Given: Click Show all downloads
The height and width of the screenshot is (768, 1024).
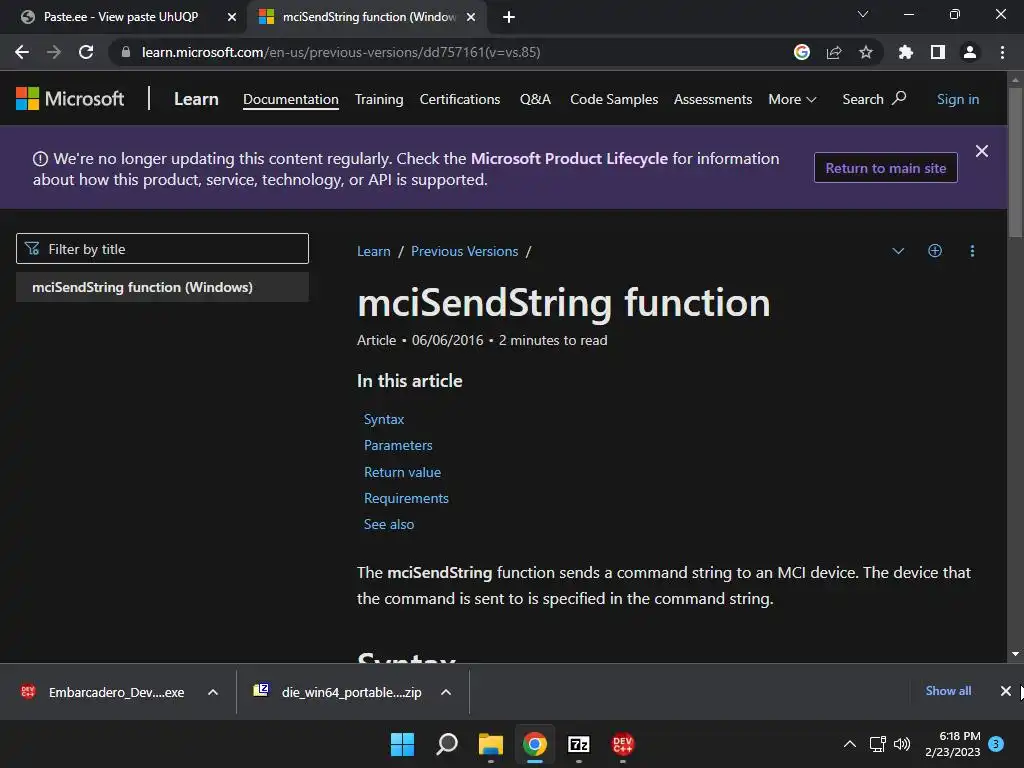Looking at the screenshot, I should click(948, 691).
